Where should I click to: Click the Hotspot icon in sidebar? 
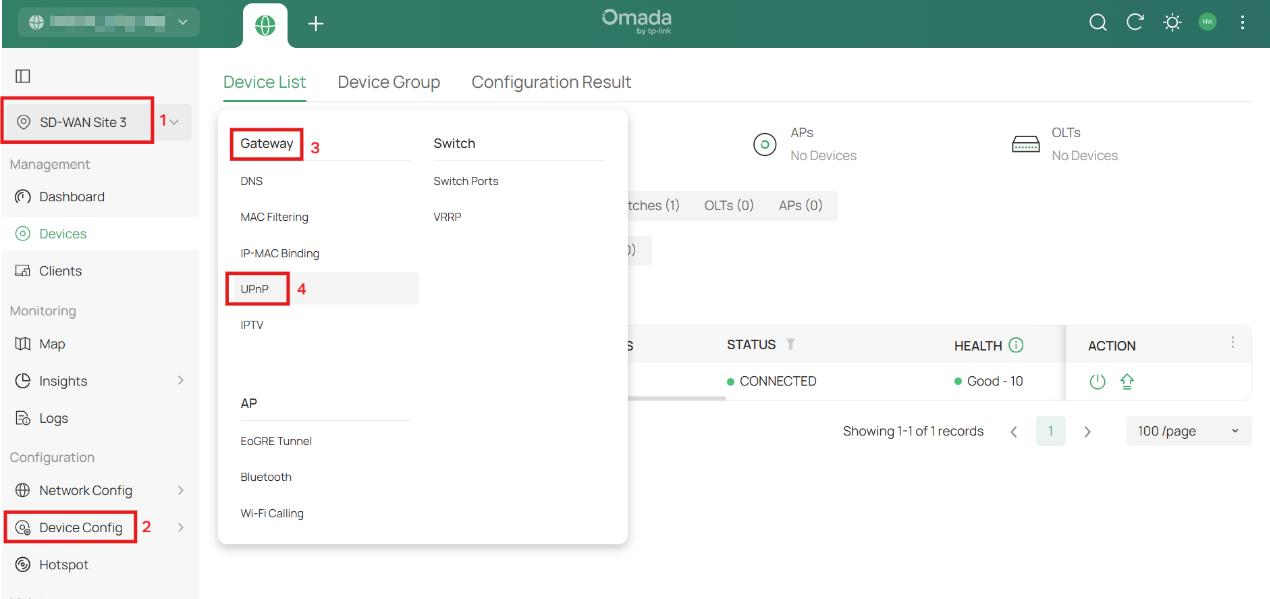point(23,565)
